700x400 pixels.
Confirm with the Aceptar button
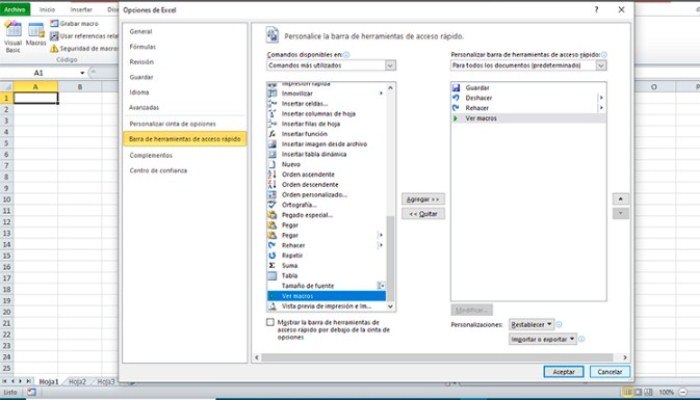coord(563,372)
